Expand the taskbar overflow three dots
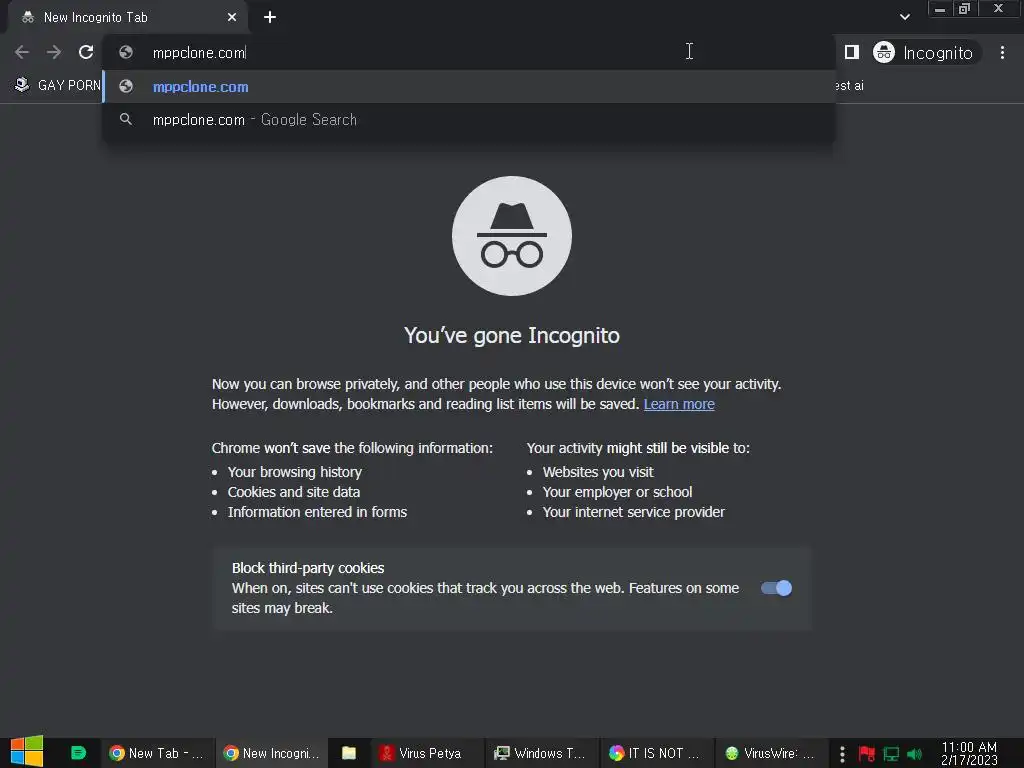The image size is (1024, 768). tap(842, 754)
